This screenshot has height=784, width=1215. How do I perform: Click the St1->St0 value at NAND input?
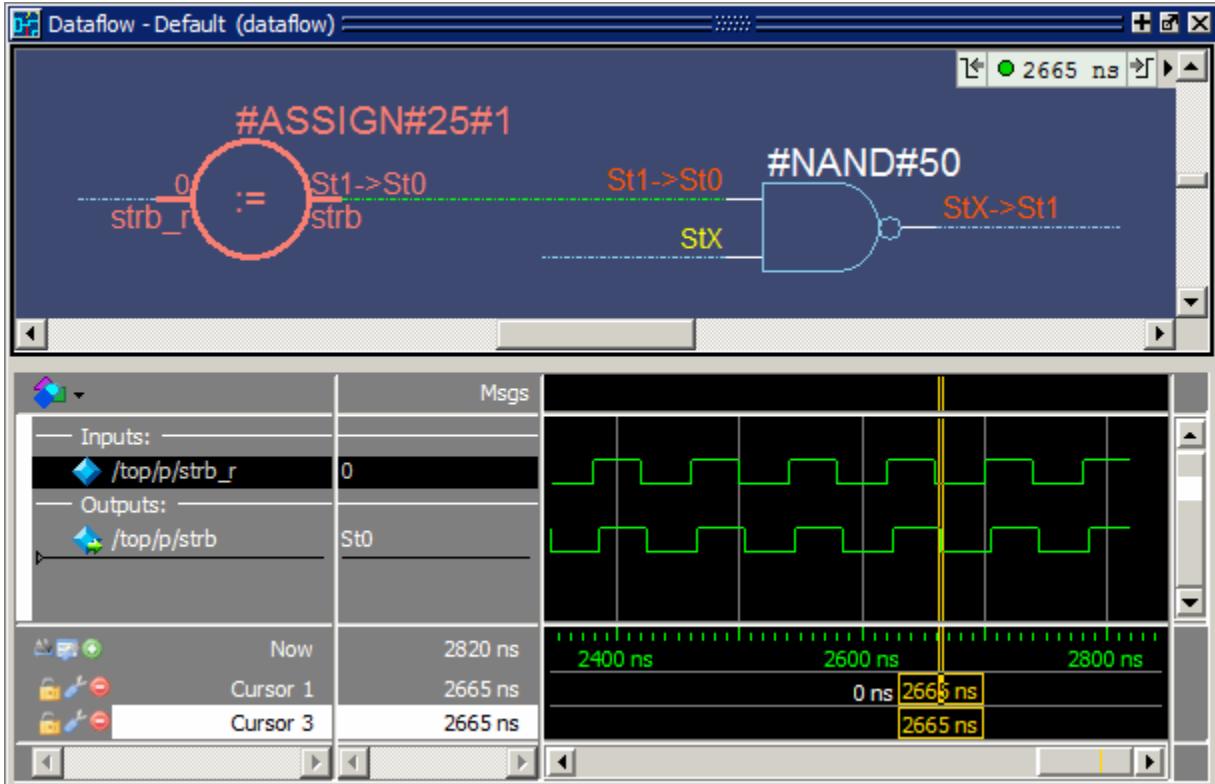tap(665, 181)
